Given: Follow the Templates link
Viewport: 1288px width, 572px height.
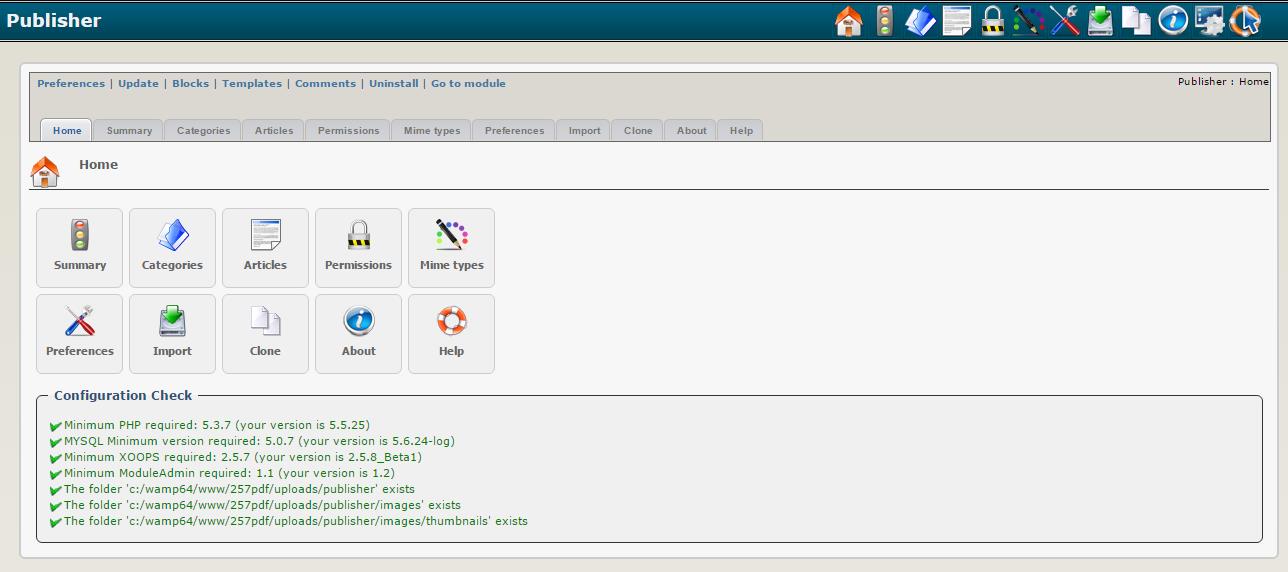Looking at the screenshot, I should coord(252,84).
